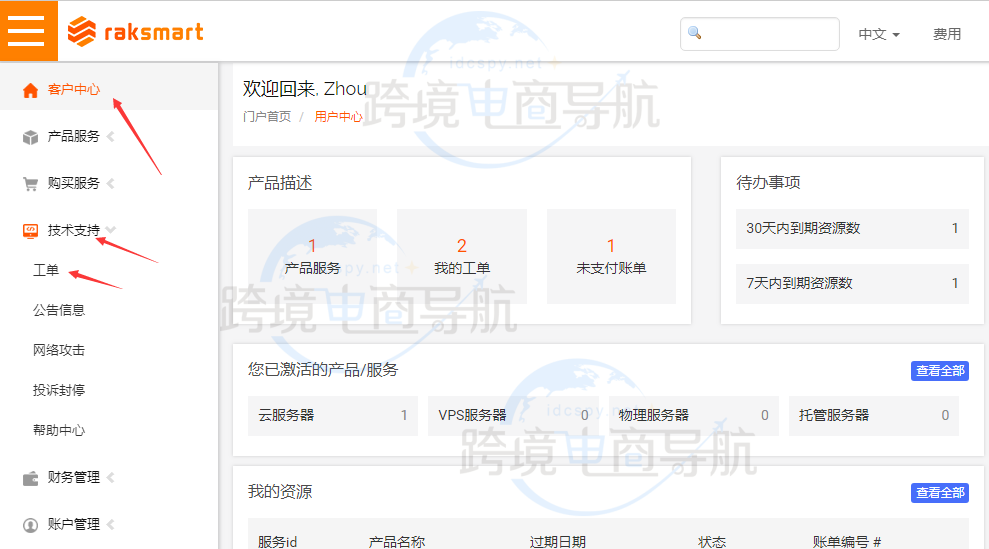Click the shopping cart icon for 购买服务

point(30,184)
